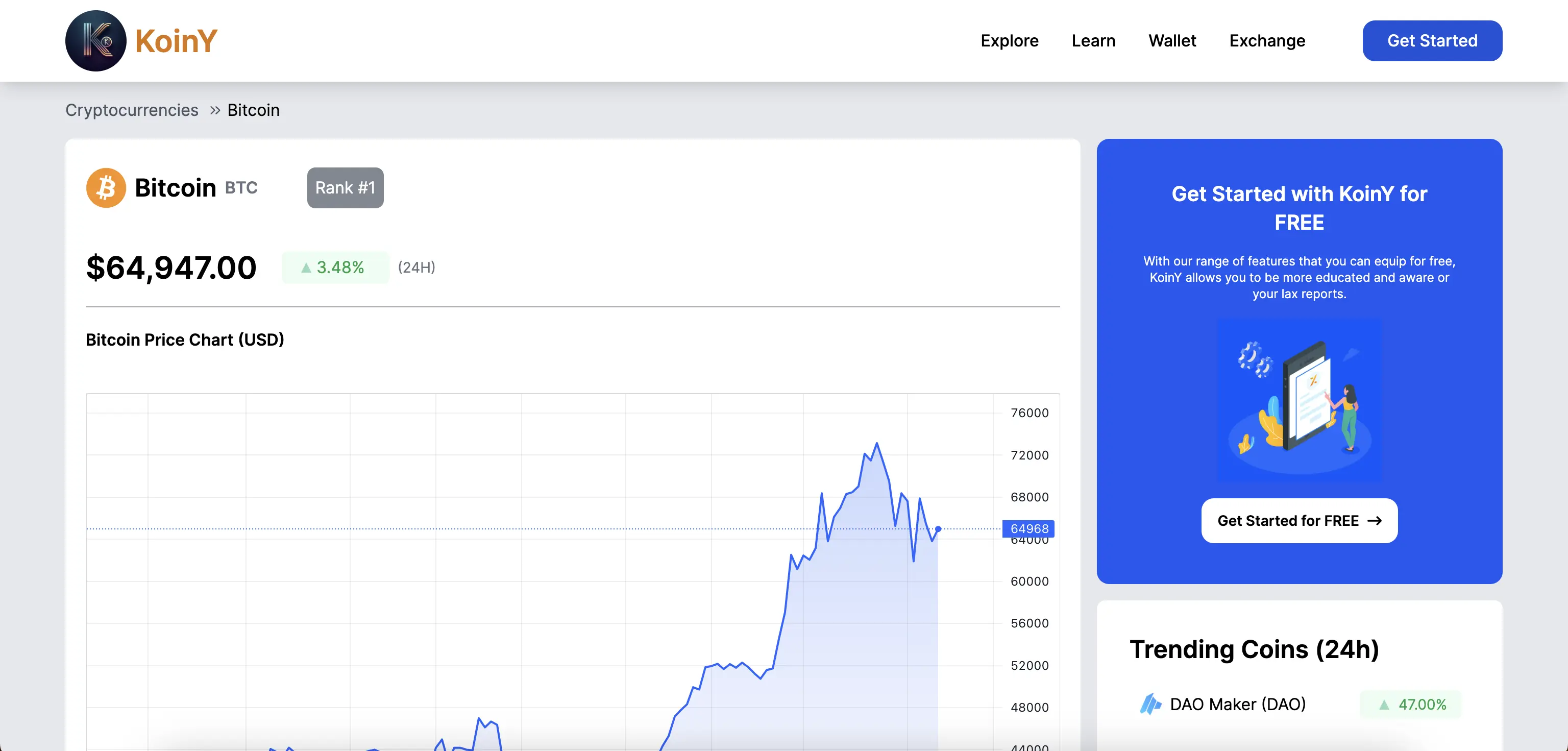1568x751 pixels.
Task: Click the BTC ticker symbol text
Action: (x=241, y=188)
